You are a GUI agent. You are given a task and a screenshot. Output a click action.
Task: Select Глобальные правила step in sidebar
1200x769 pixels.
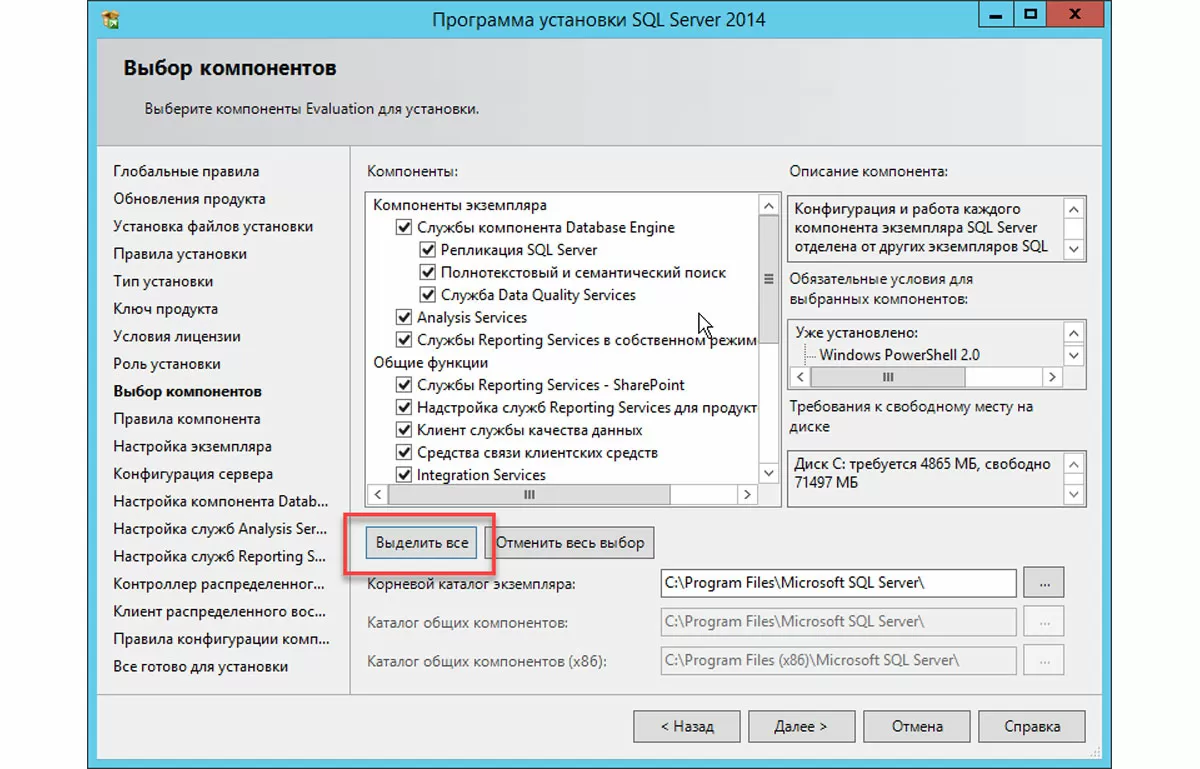[x=186, y=171]
